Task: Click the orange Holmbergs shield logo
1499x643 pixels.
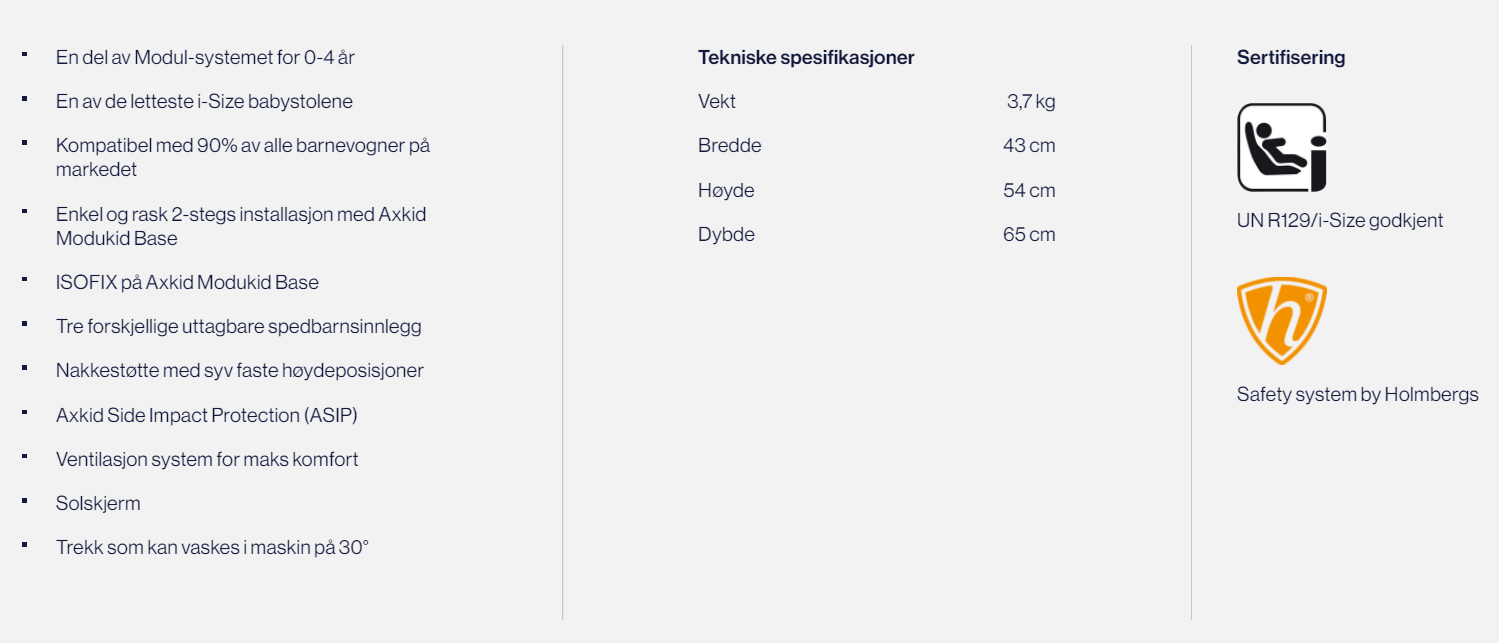Action: [x=1281, y=321]
